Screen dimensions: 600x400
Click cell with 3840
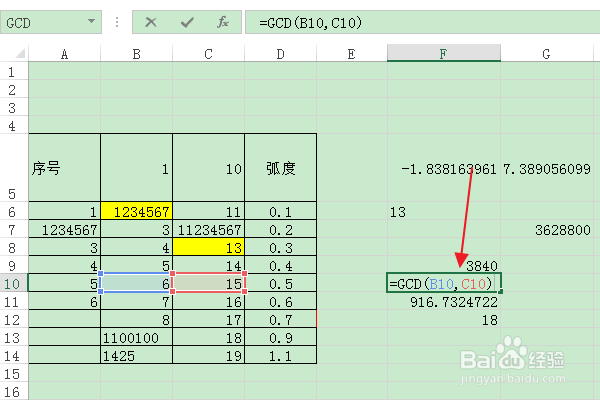pos(444,265)
